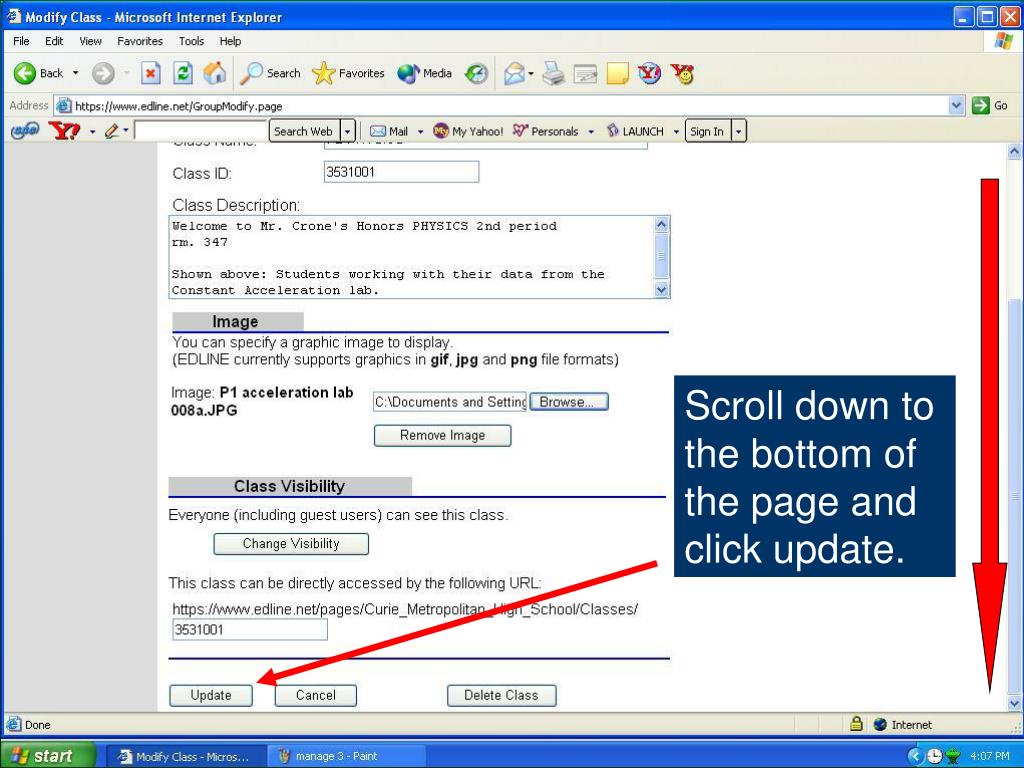Open Favorites star in toolbar
1024x768 pixels.
(x=348, y=73)
